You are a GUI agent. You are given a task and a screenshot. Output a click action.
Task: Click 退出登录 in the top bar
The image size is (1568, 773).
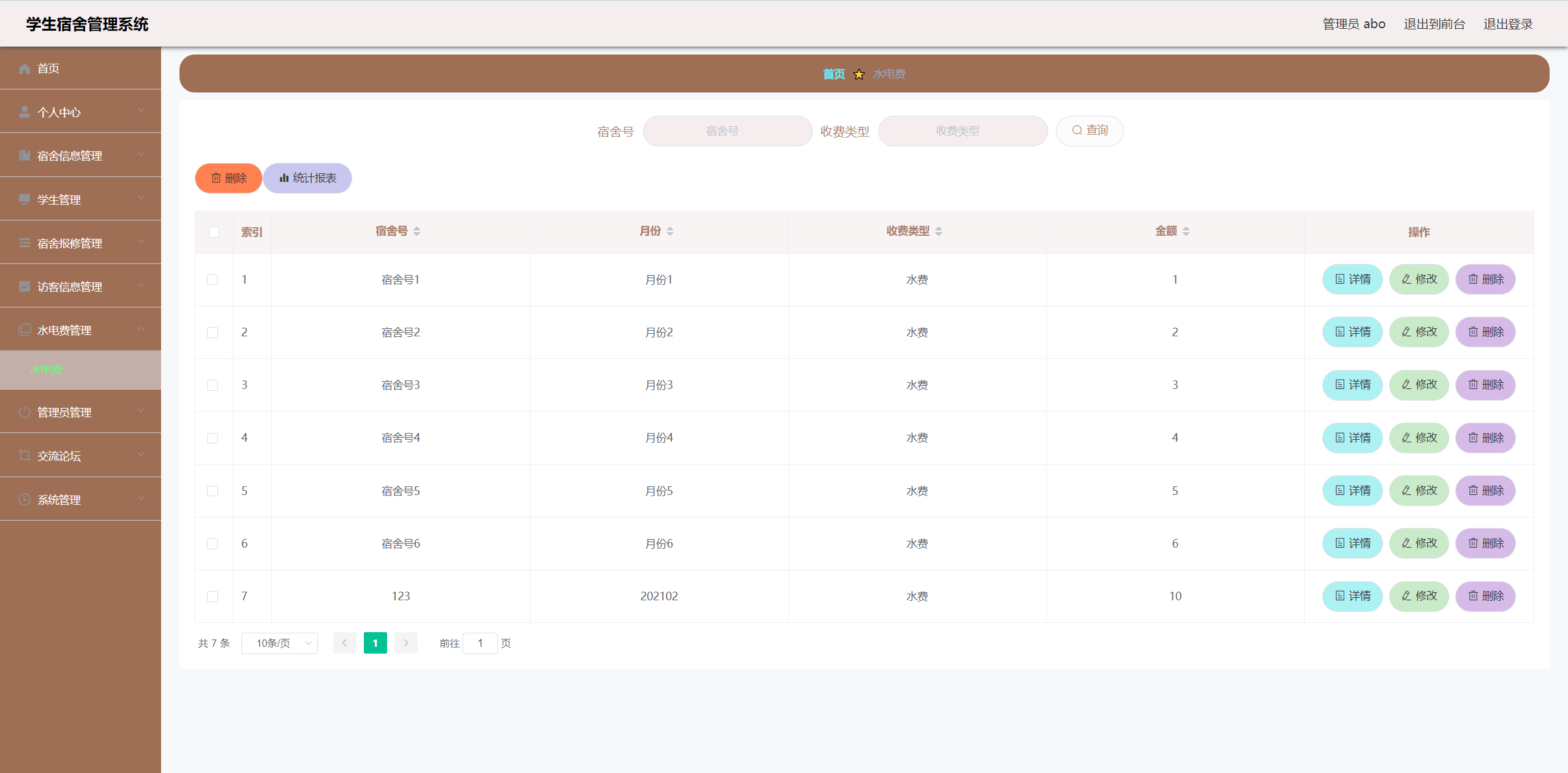[1507, 23]
